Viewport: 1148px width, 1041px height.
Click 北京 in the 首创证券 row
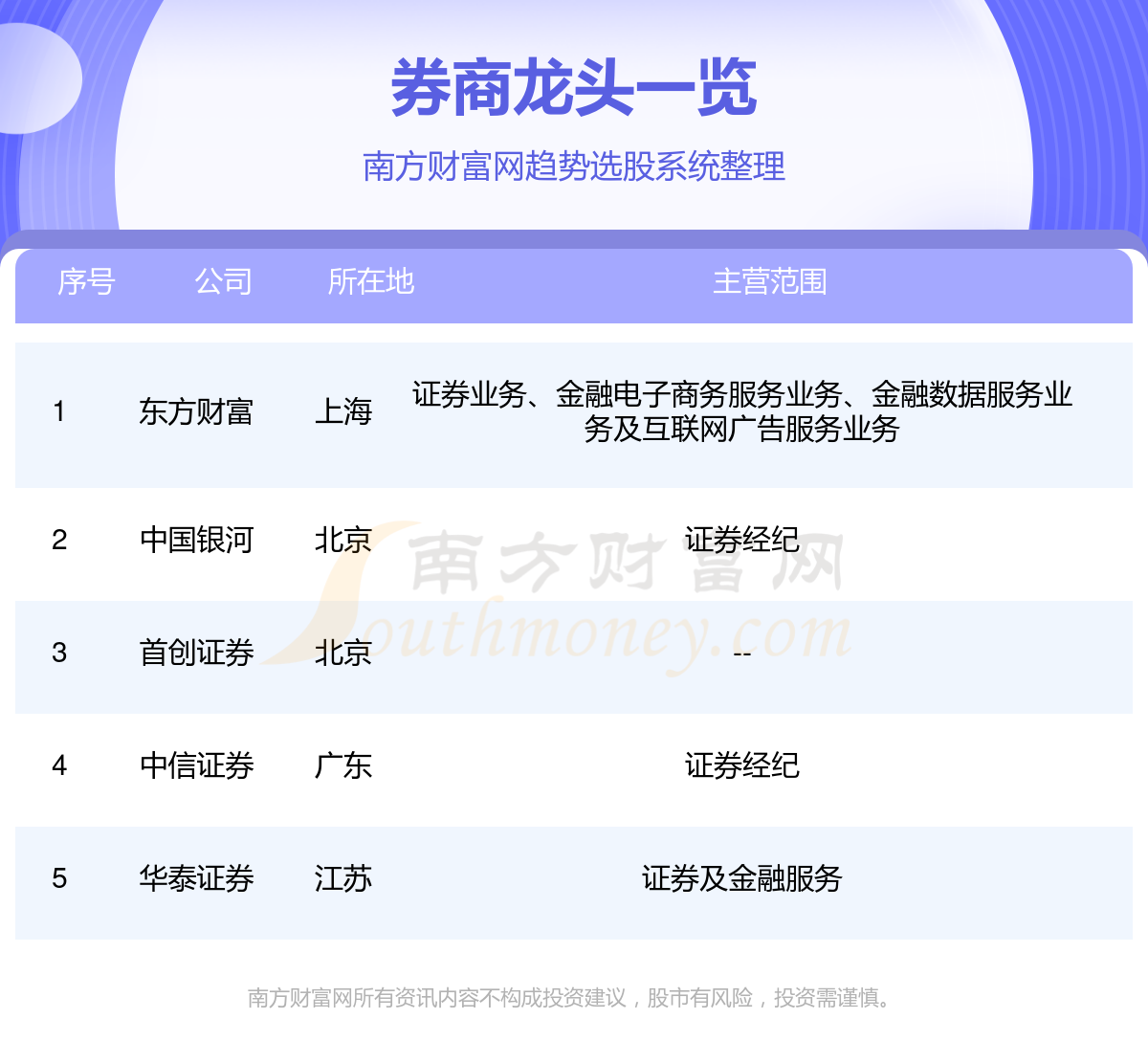click(343, 653)
